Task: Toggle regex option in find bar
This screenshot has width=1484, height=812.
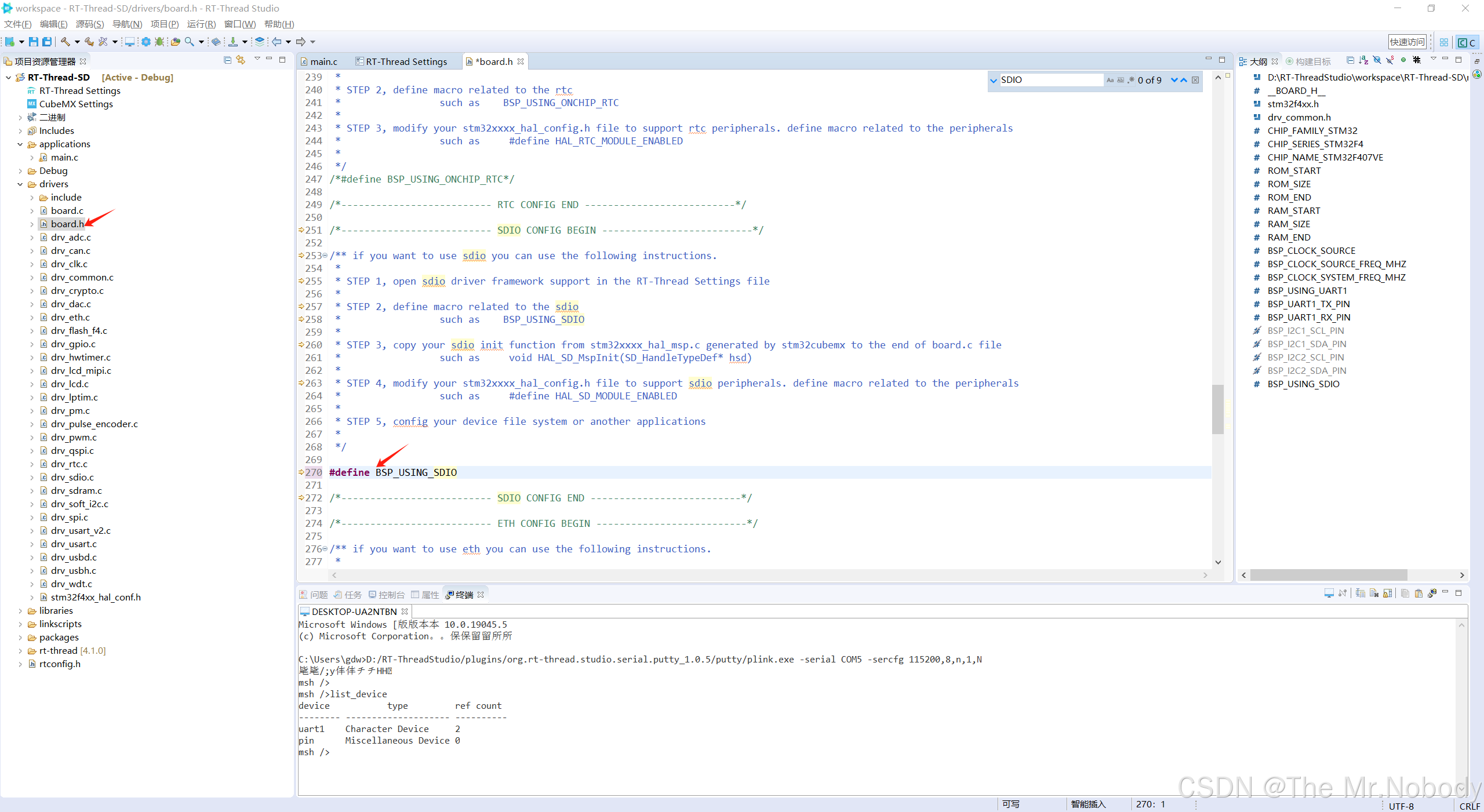Action: pyautogui.click(x=1130, y=80)
